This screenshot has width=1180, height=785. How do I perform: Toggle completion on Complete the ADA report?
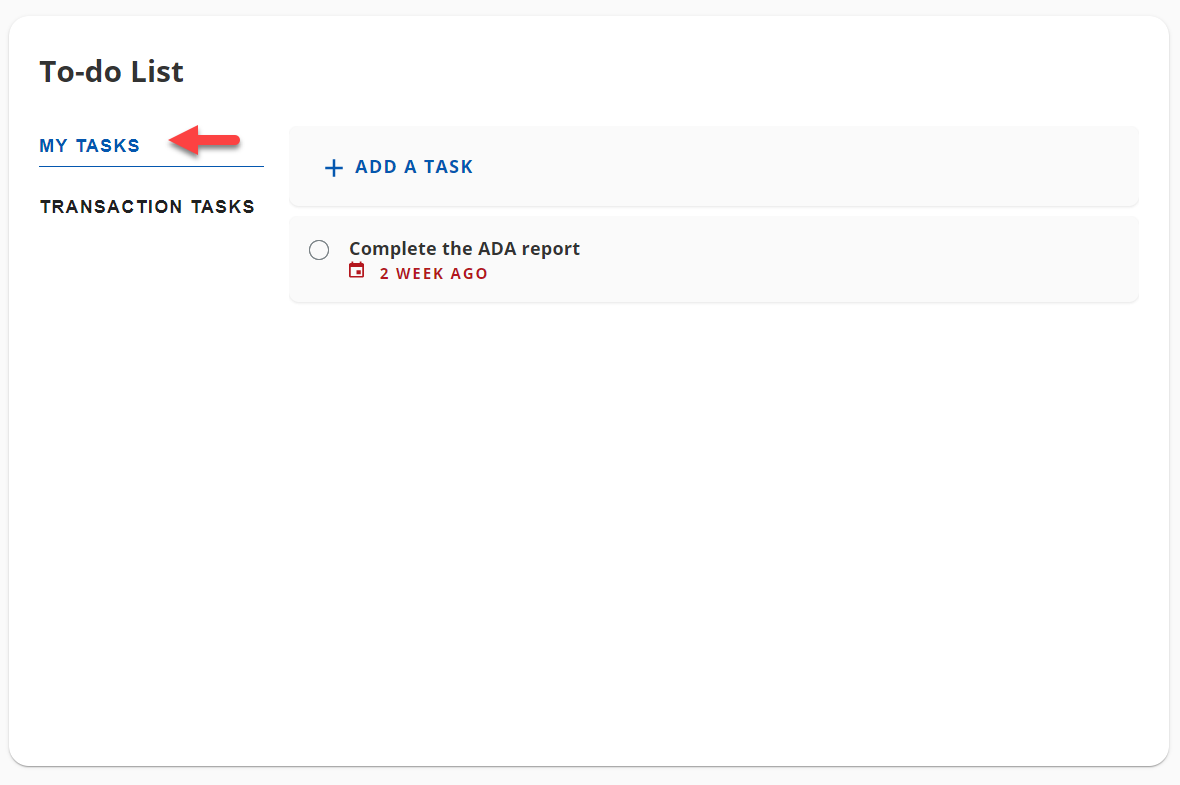tap(319, 249)
